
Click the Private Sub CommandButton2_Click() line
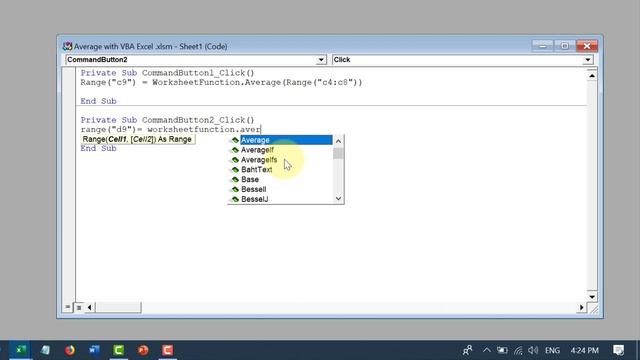tap(167, 120)
